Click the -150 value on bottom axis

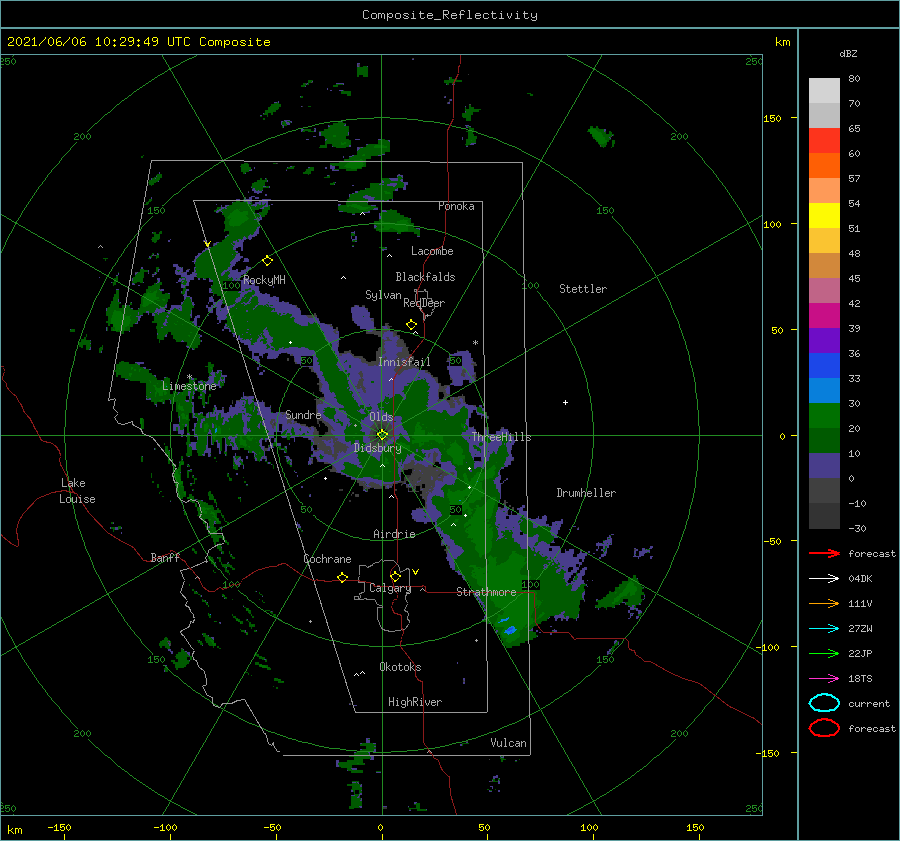coord(59,827)
